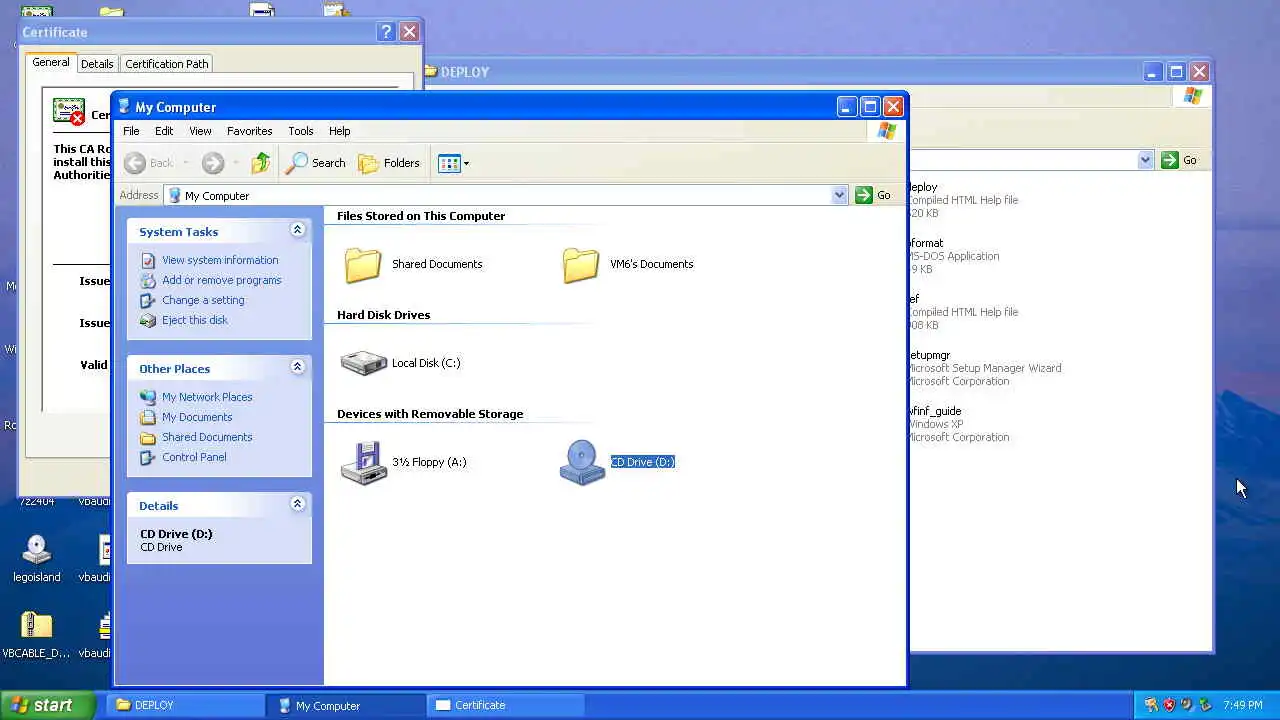
Task: Click the red security shield tray icon
Action: (x=1169, y=705)
